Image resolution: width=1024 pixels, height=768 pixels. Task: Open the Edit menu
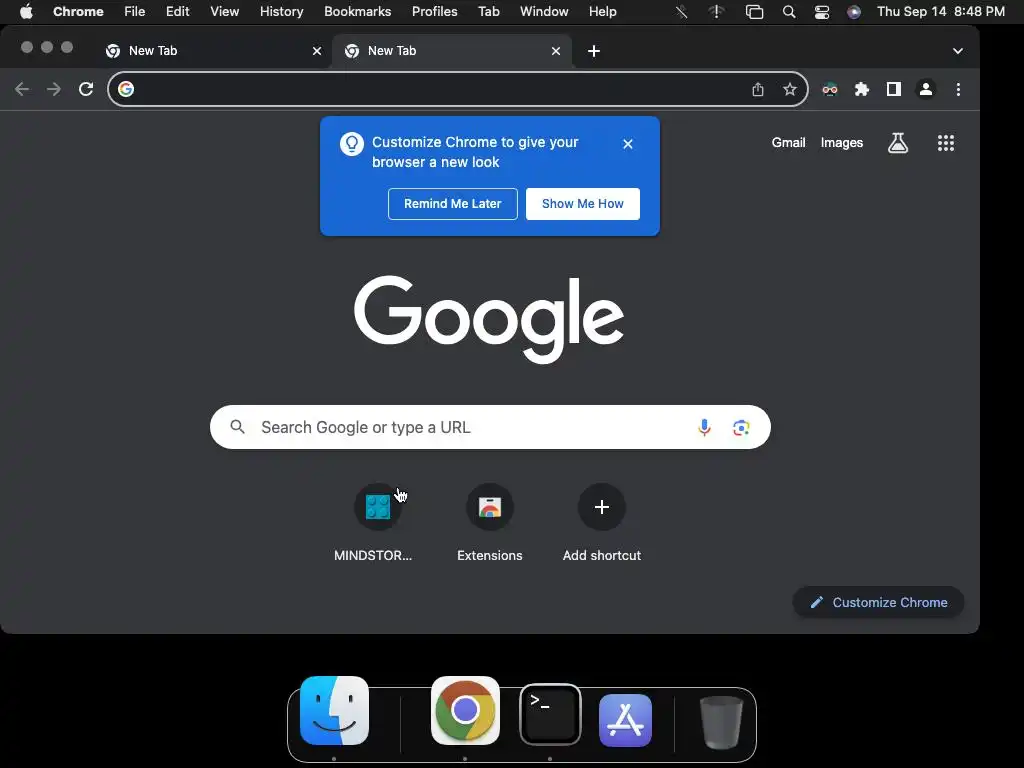(x=178, y=12)
